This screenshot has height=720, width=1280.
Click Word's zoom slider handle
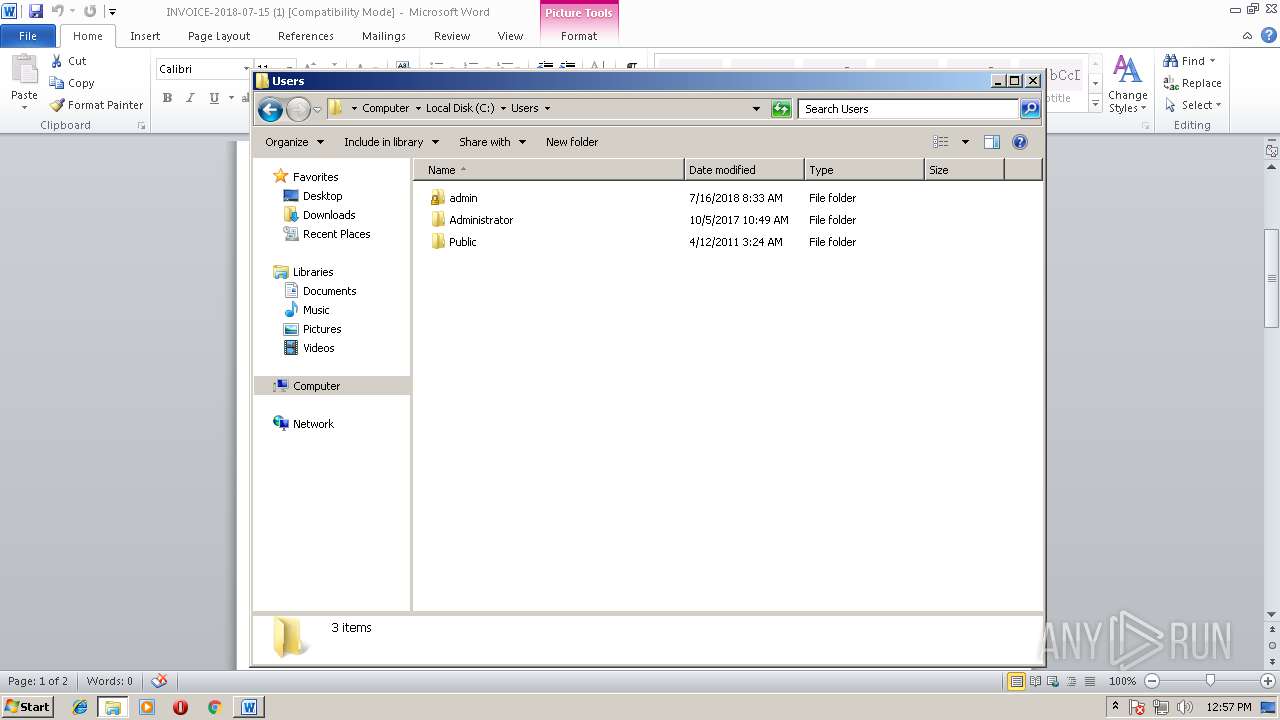tap(1210, 681)
